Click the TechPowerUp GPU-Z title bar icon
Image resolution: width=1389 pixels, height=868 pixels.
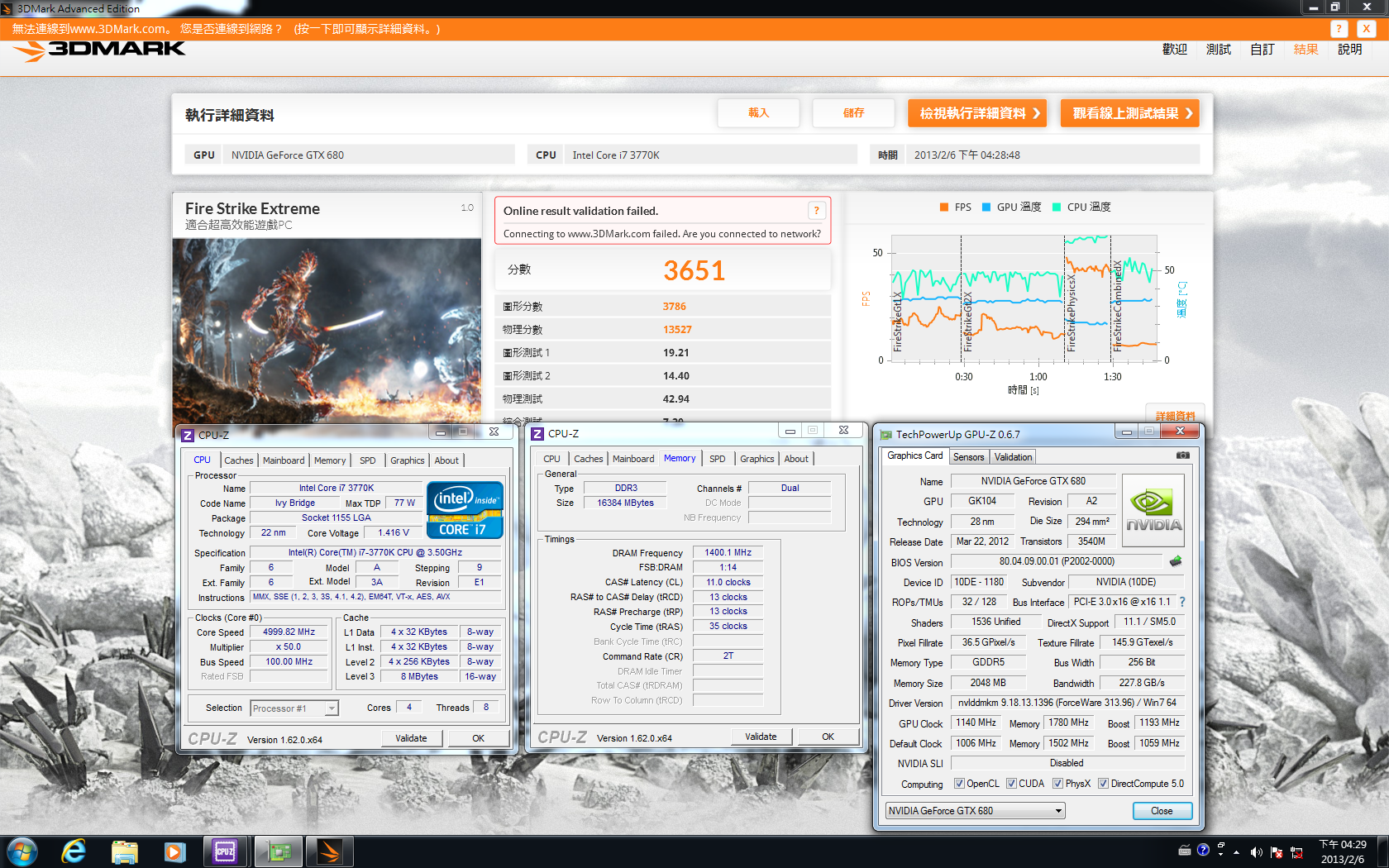[885, 434]
